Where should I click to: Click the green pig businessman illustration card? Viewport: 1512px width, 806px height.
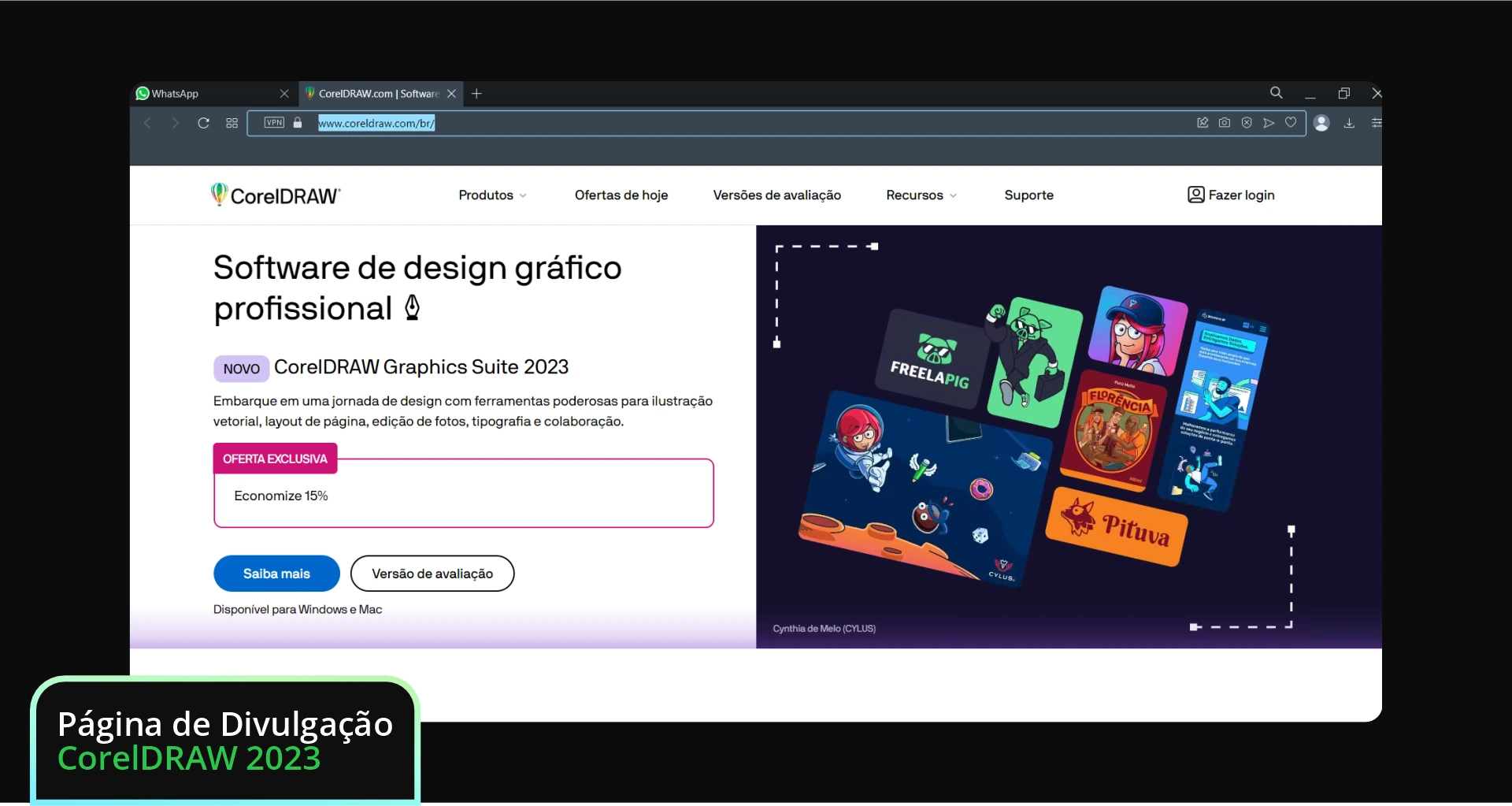1034,361
